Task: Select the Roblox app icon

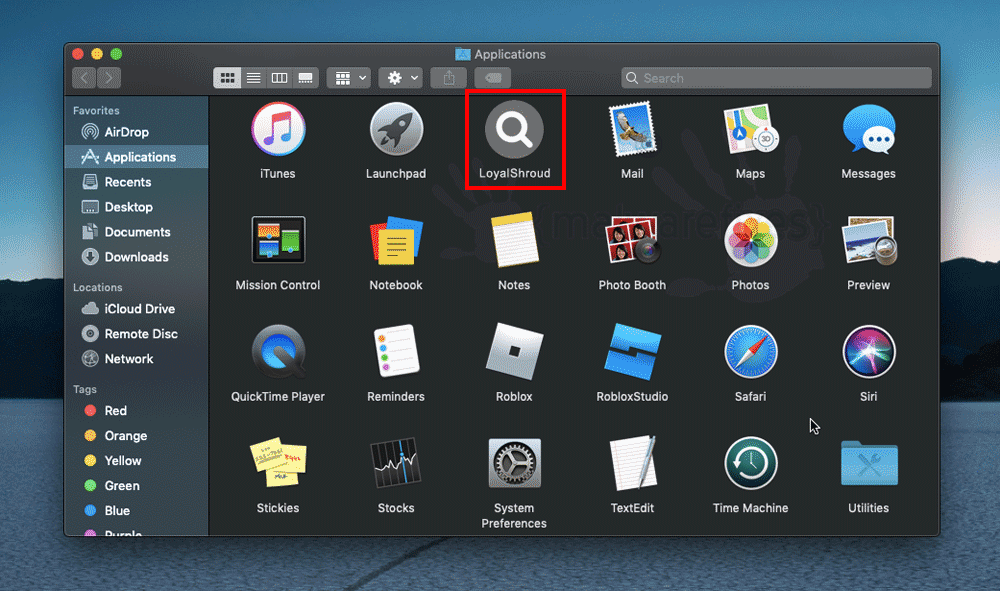Action: click(514, 351)
